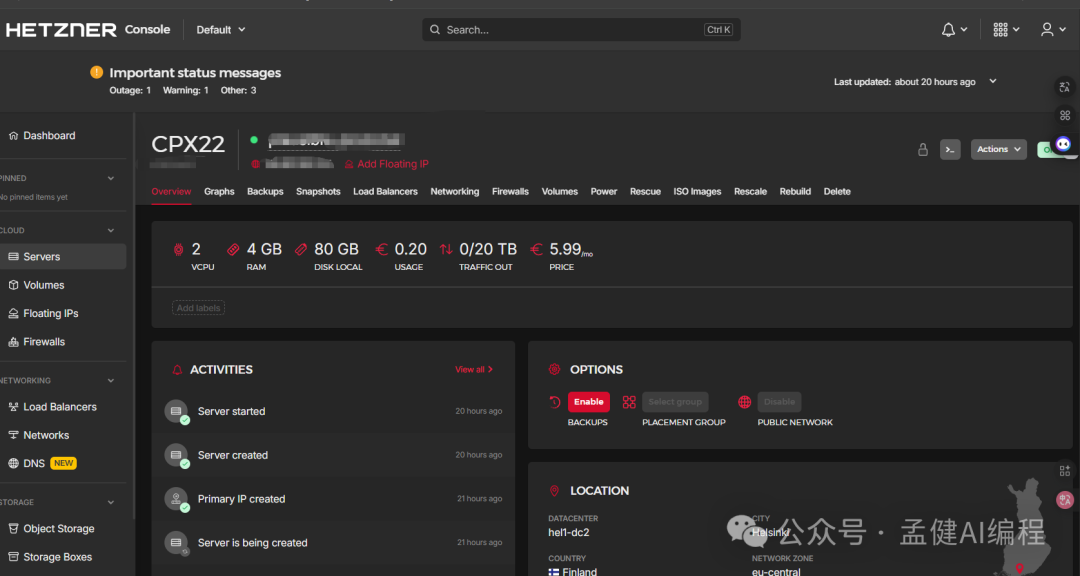
Task: Click View all activities link
Action: (474, 370)
